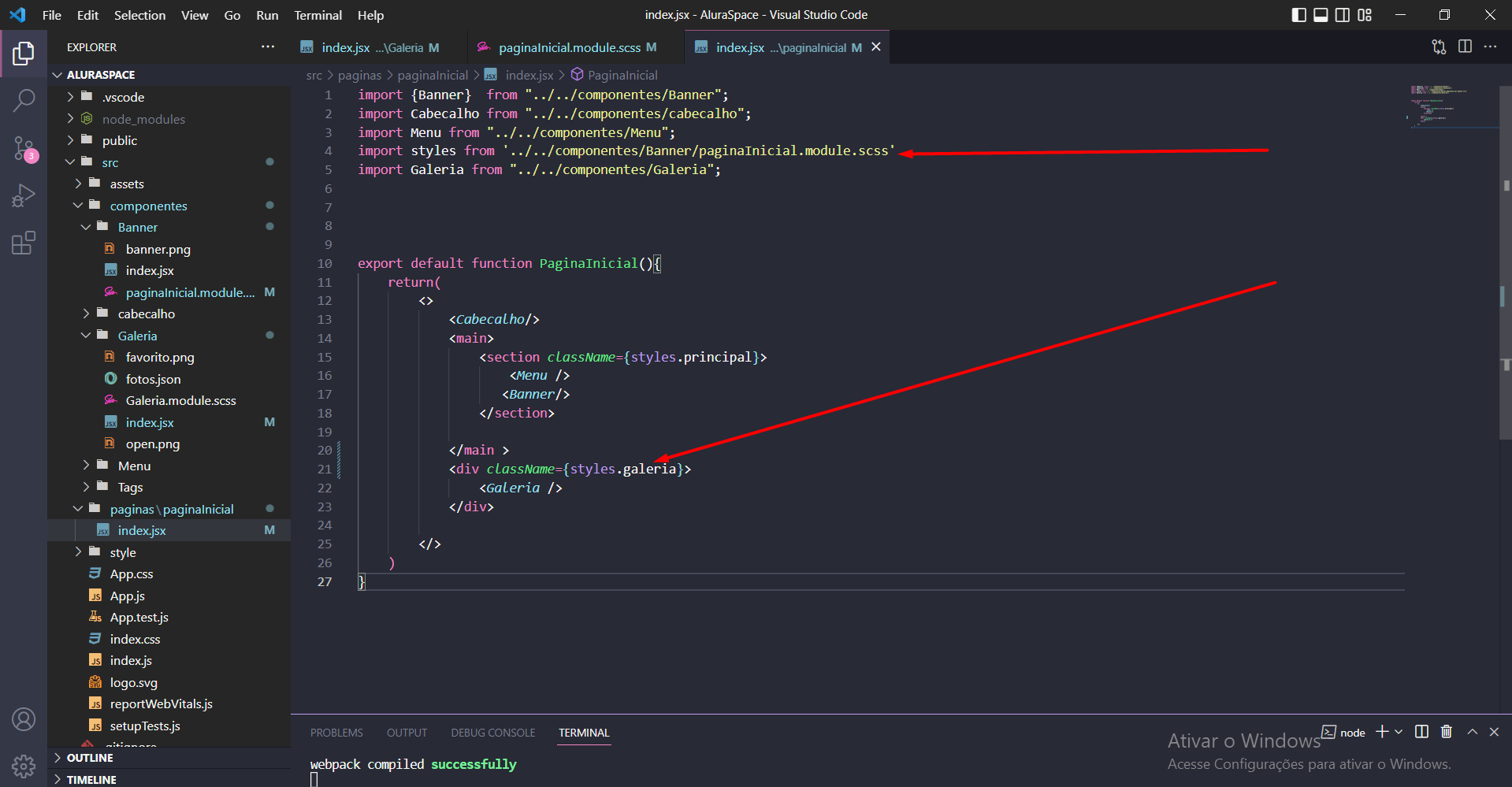Open Source Control view with badge
Viewport: 1512px width, 787px height.
click(x=24, y=148)
